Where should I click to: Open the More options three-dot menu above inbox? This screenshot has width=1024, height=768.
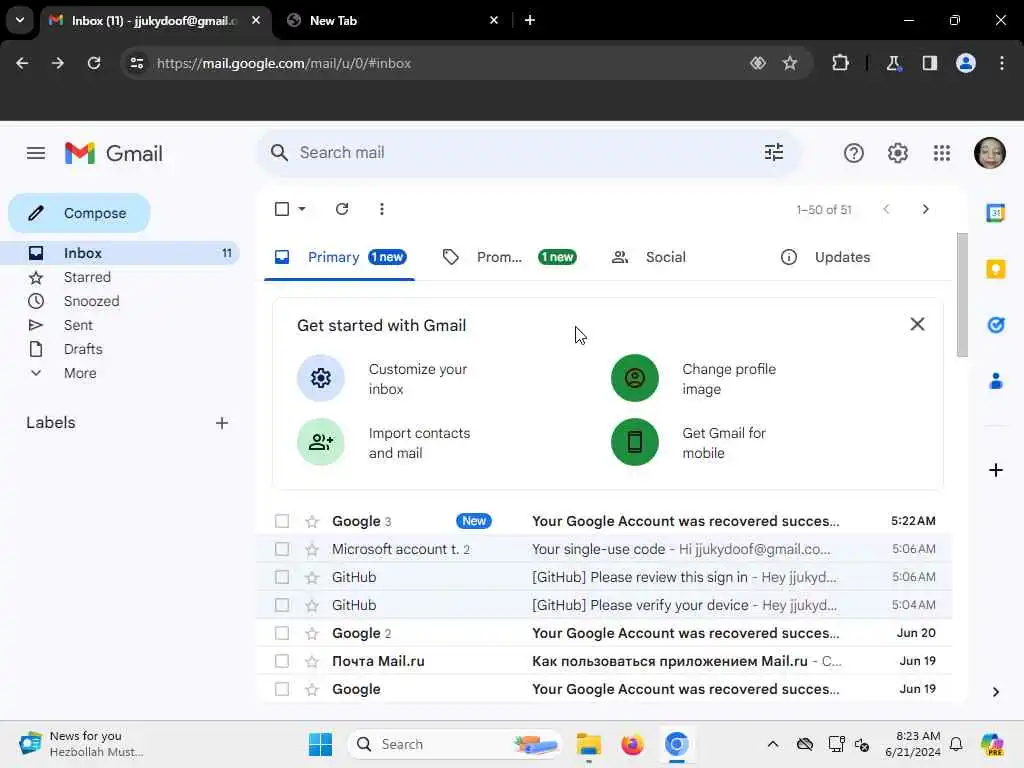(382, 209)
